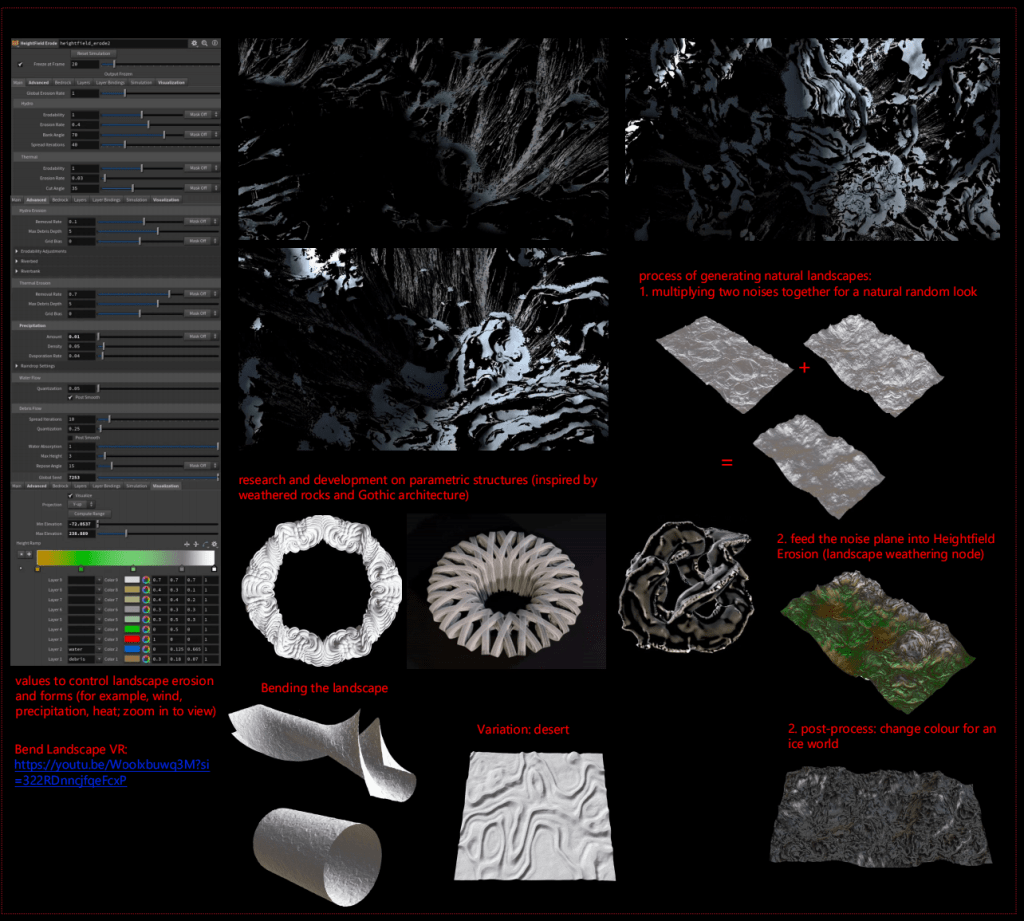This screenshot has width=1024, height=921.
Task: Click the HeightField Erode node icon
Action: [15, 44]
